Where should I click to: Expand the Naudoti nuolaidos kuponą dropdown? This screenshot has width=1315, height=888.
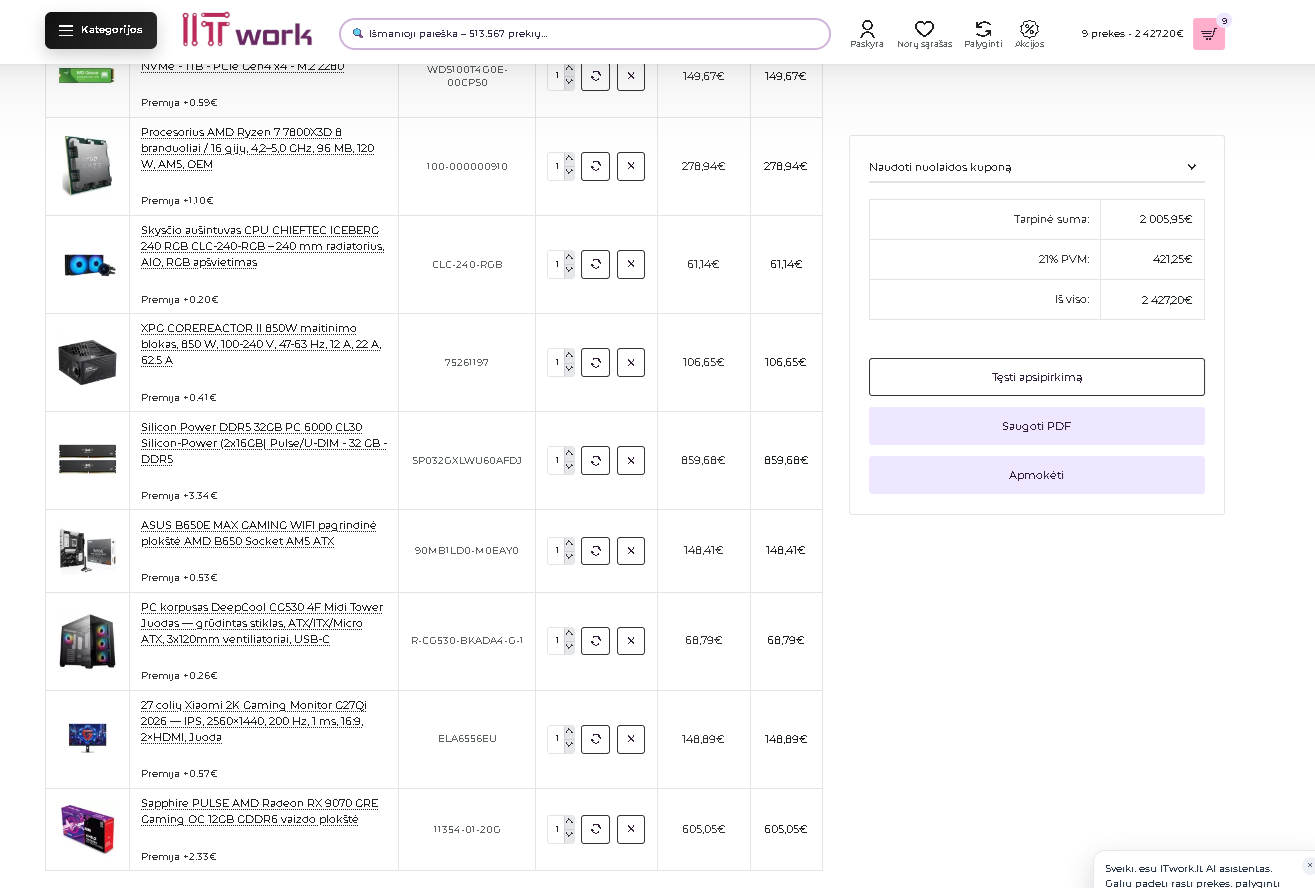click(1036, 167)
